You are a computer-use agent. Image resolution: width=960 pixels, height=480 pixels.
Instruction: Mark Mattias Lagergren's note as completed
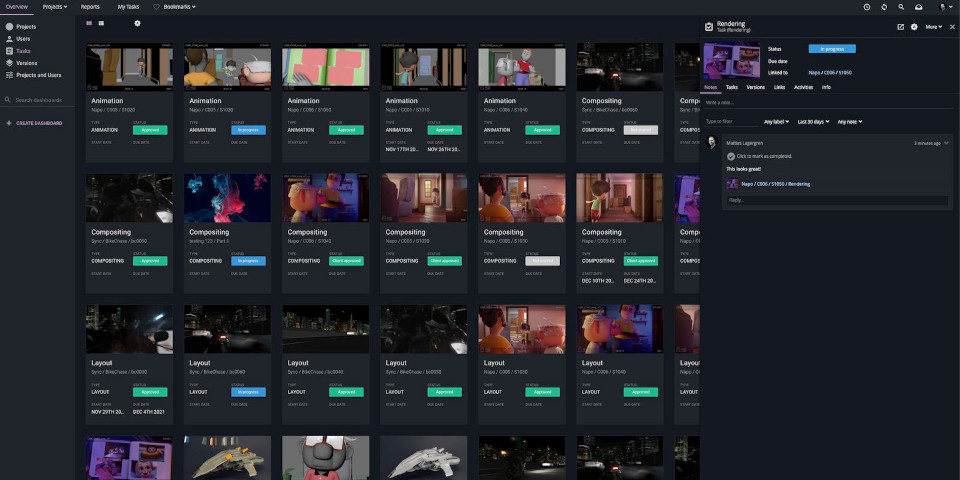coord(731,157)
